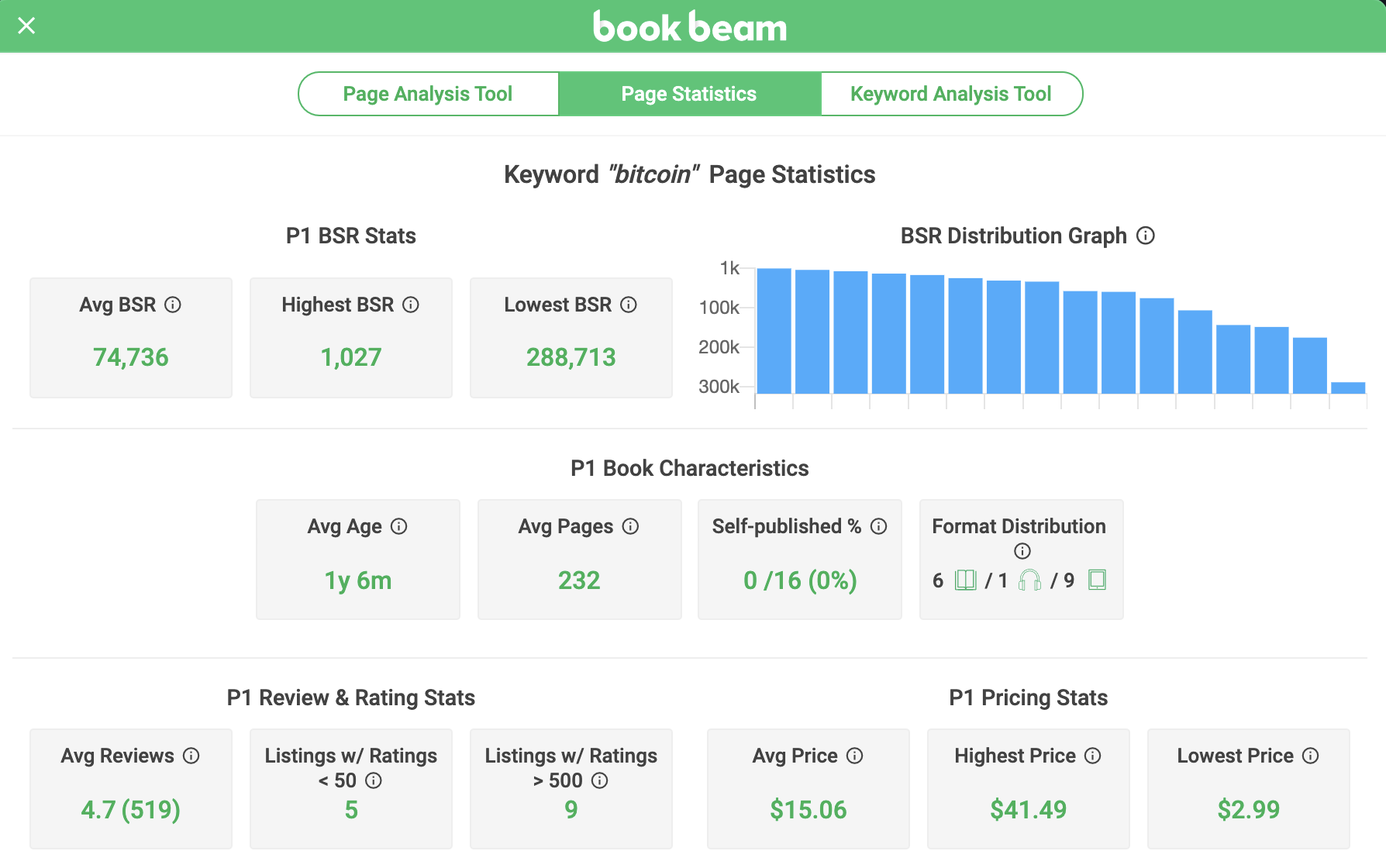Click the Lowest Price info icon
This screenshot has width=1386, height=868.
[x=1310, y=756]
